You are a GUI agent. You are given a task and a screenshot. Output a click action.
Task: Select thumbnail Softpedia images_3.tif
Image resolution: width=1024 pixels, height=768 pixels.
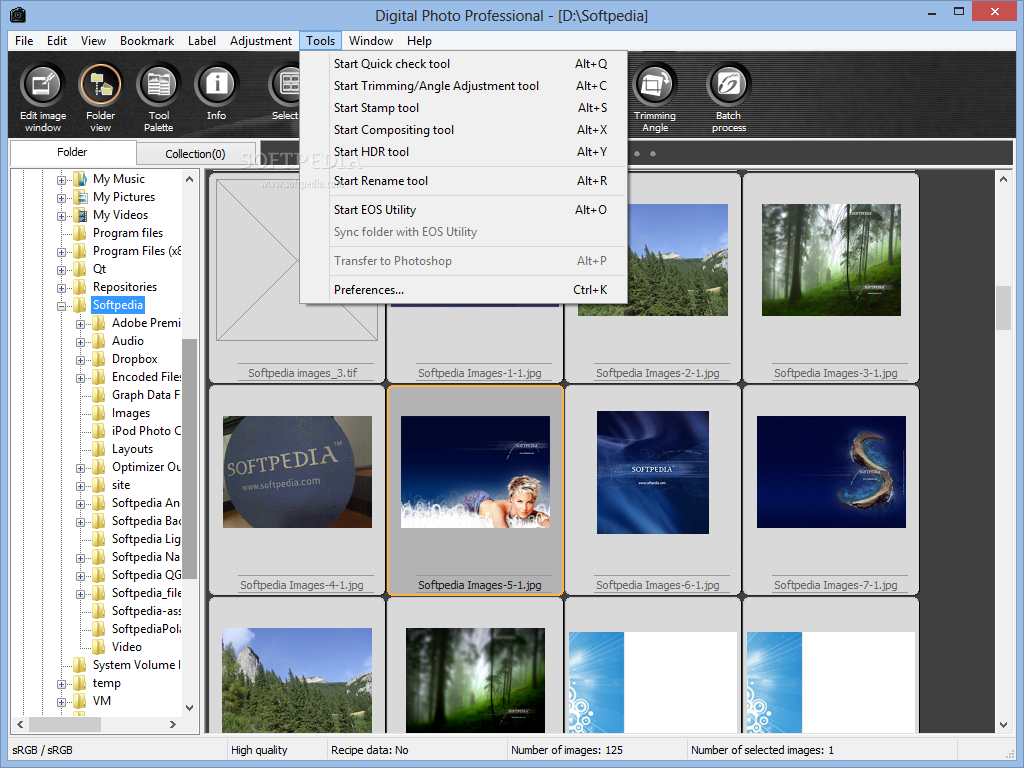[297, 278]
